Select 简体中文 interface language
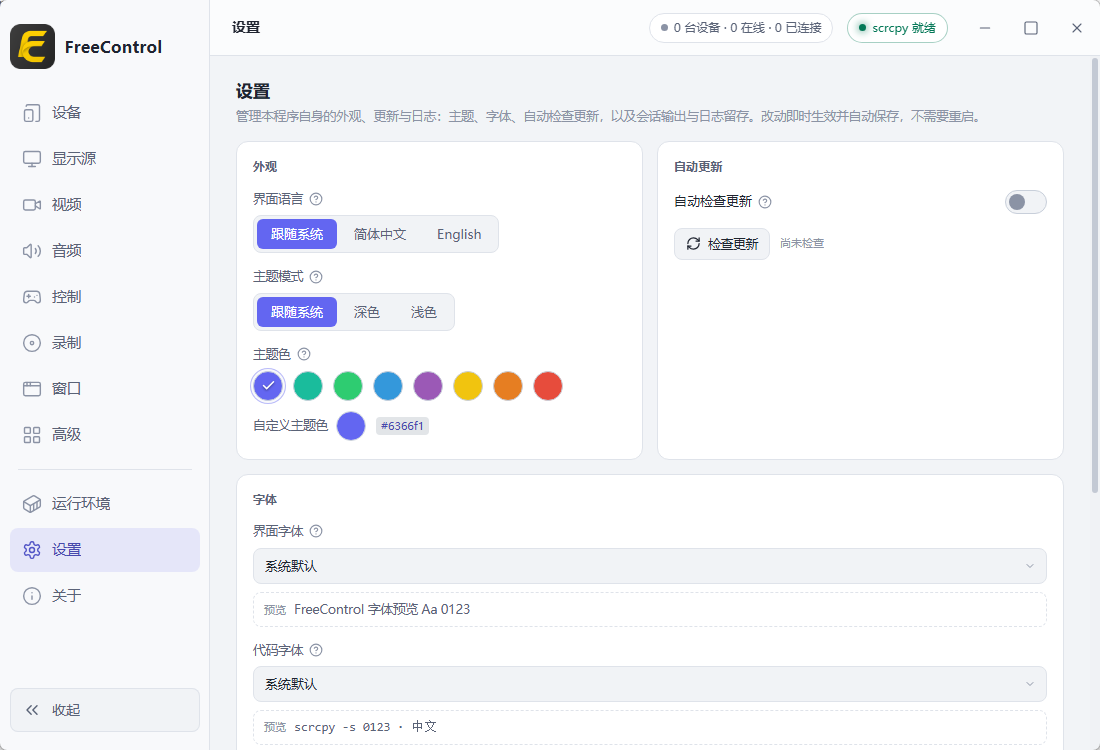The width and height of the screenshot is (1100, 750). [x=380, y=234]
